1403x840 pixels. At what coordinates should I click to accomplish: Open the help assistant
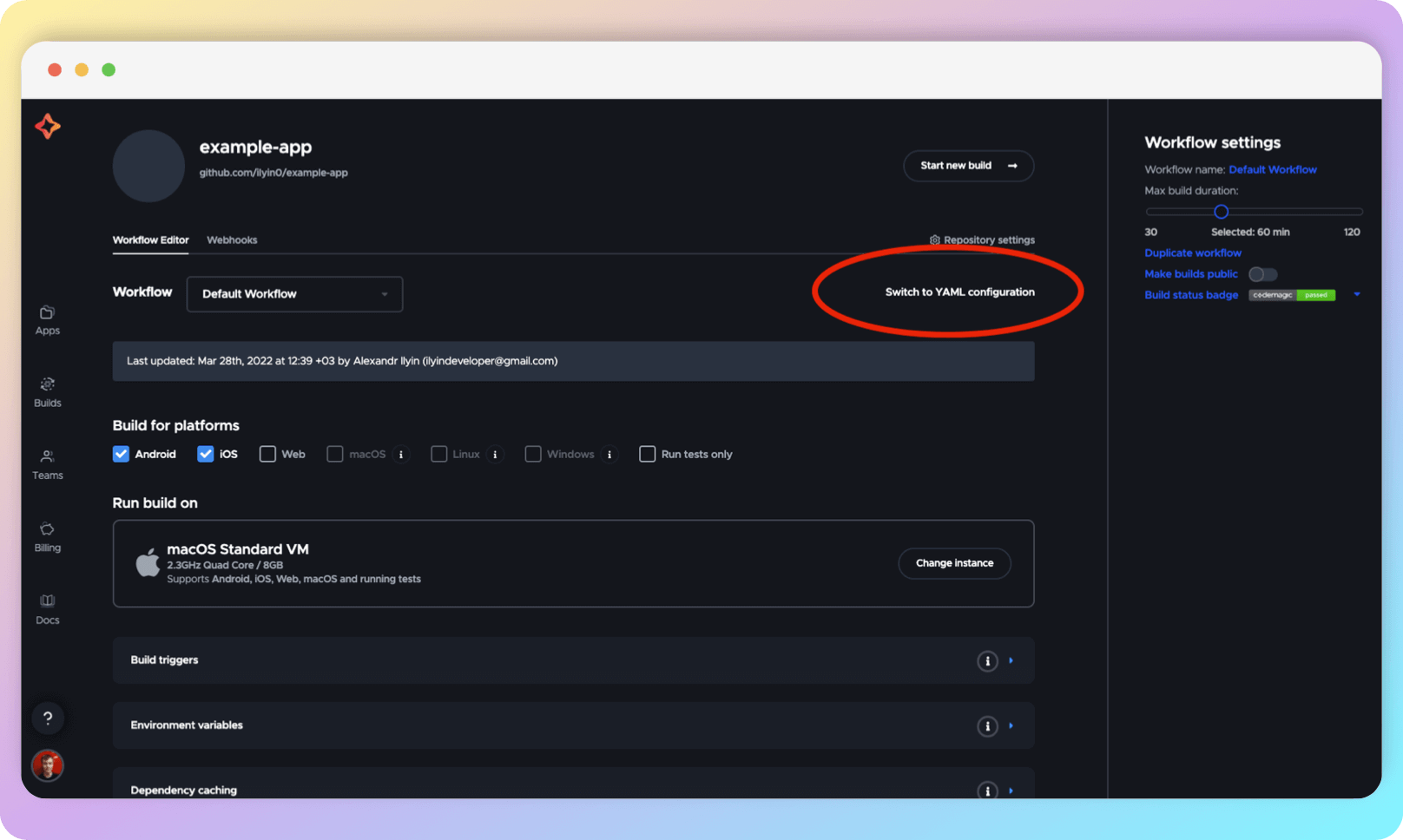(x=47, y=718)
